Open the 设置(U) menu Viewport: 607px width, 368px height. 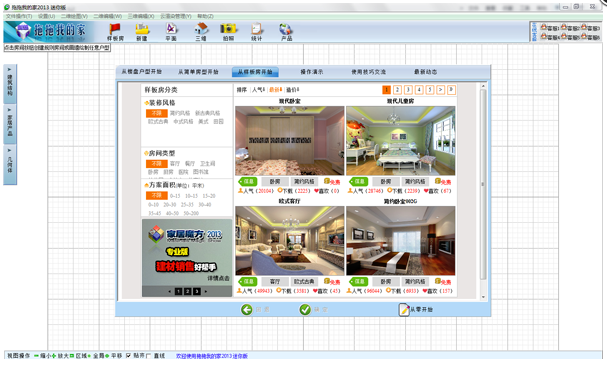coord(46,16)
